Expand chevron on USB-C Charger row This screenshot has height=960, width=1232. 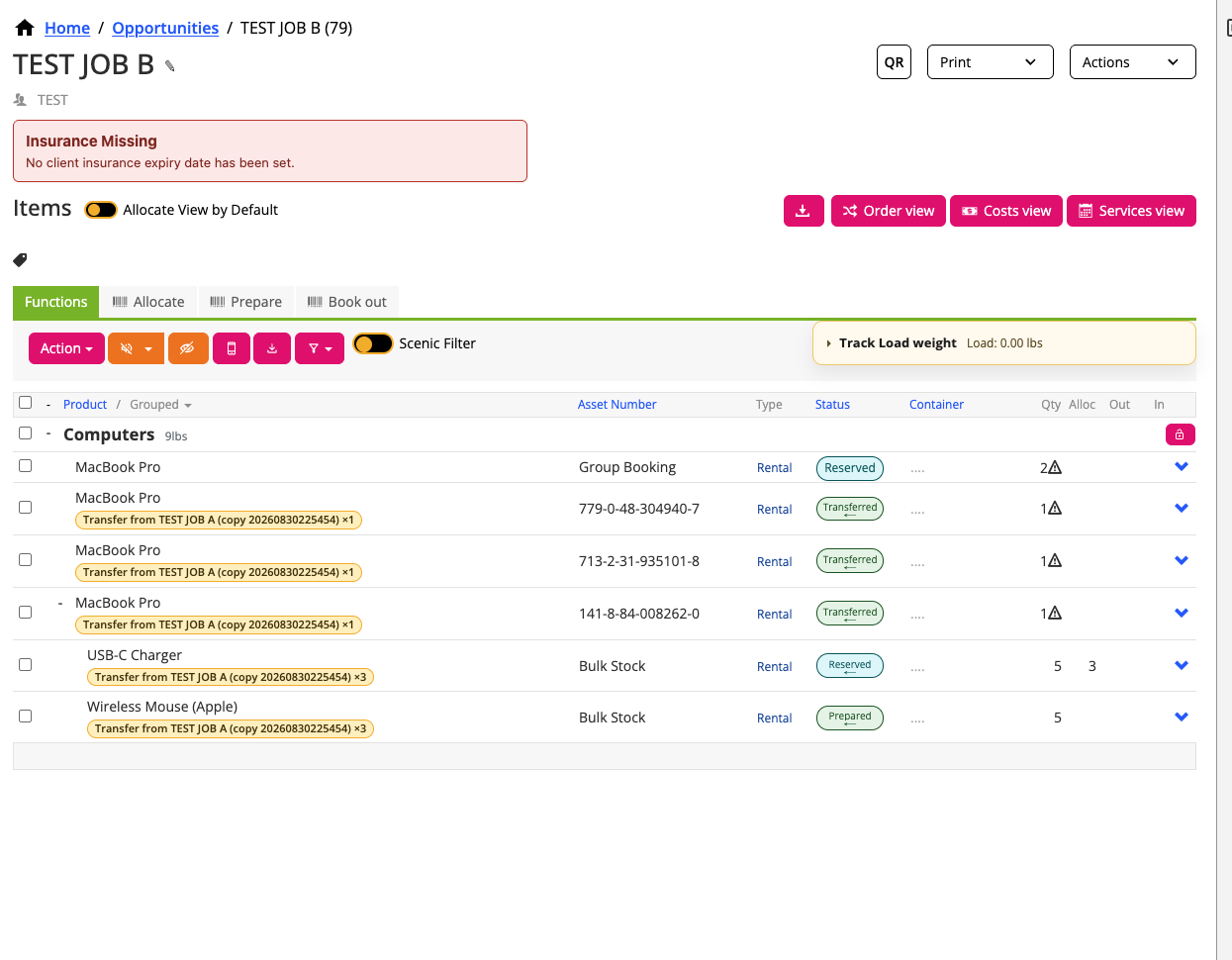(x=1181, y=666)
